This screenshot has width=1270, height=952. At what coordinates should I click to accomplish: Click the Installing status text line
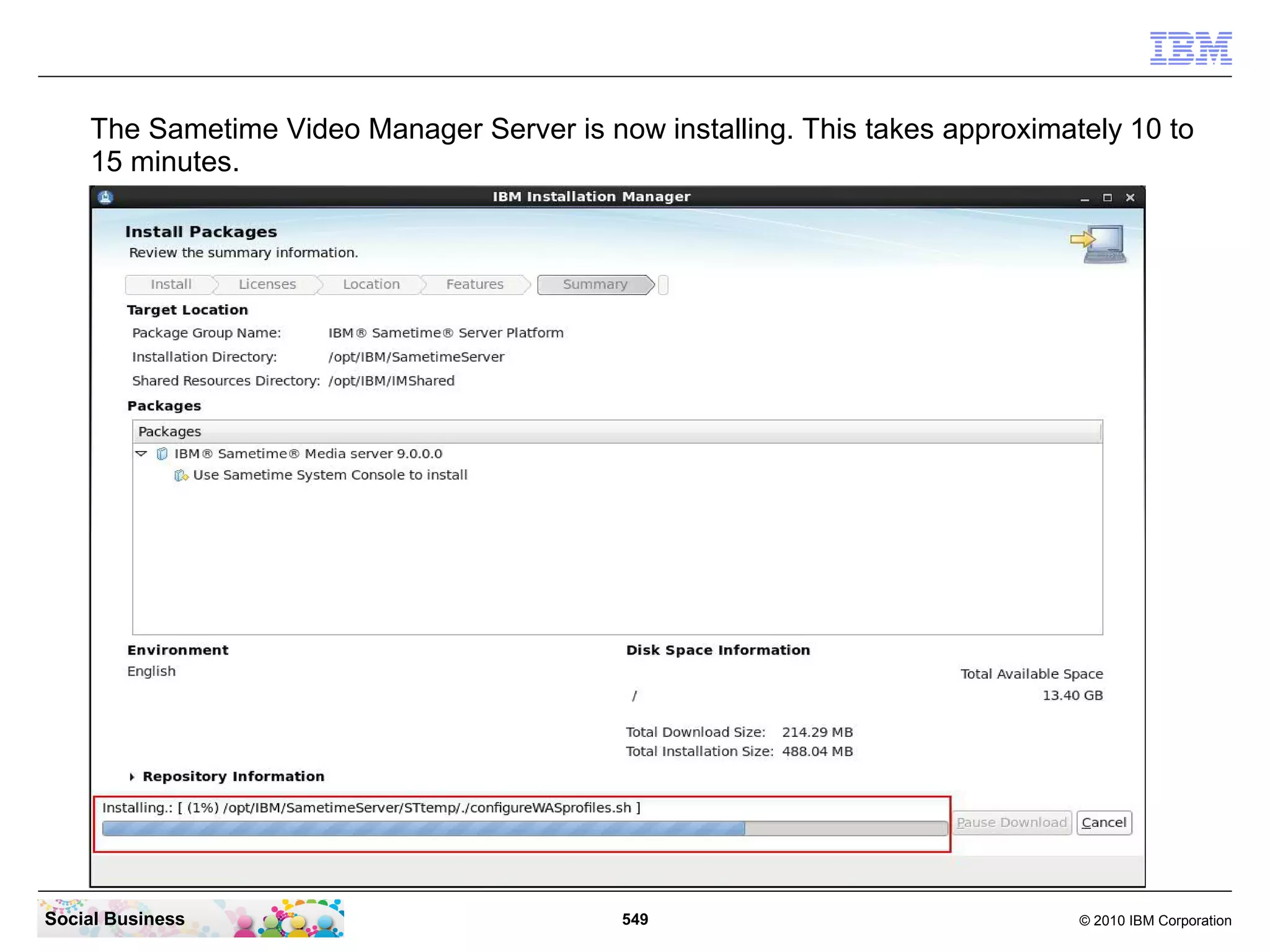pyautogui.click(x=371, y=808)
